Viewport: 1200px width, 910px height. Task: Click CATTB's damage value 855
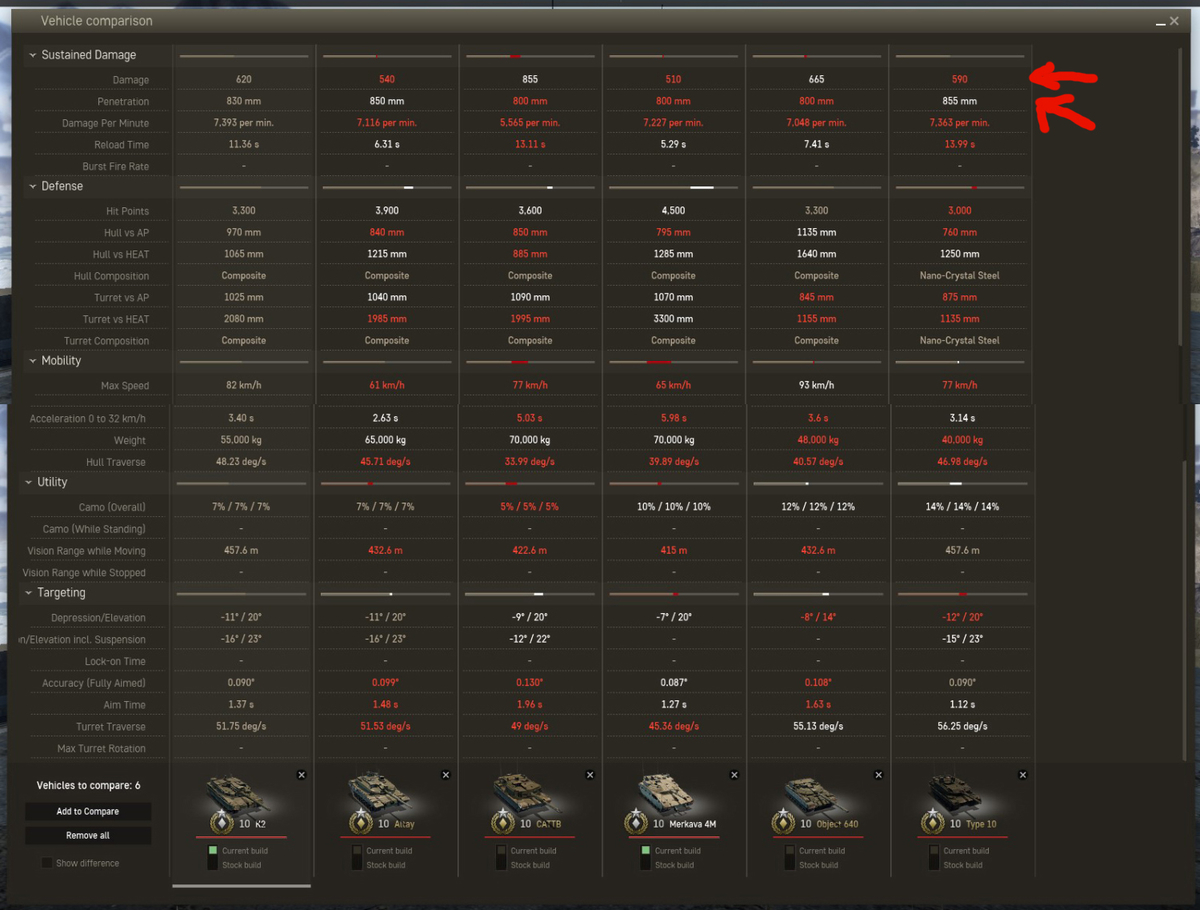pyautogui.click(x=530, y=80)
